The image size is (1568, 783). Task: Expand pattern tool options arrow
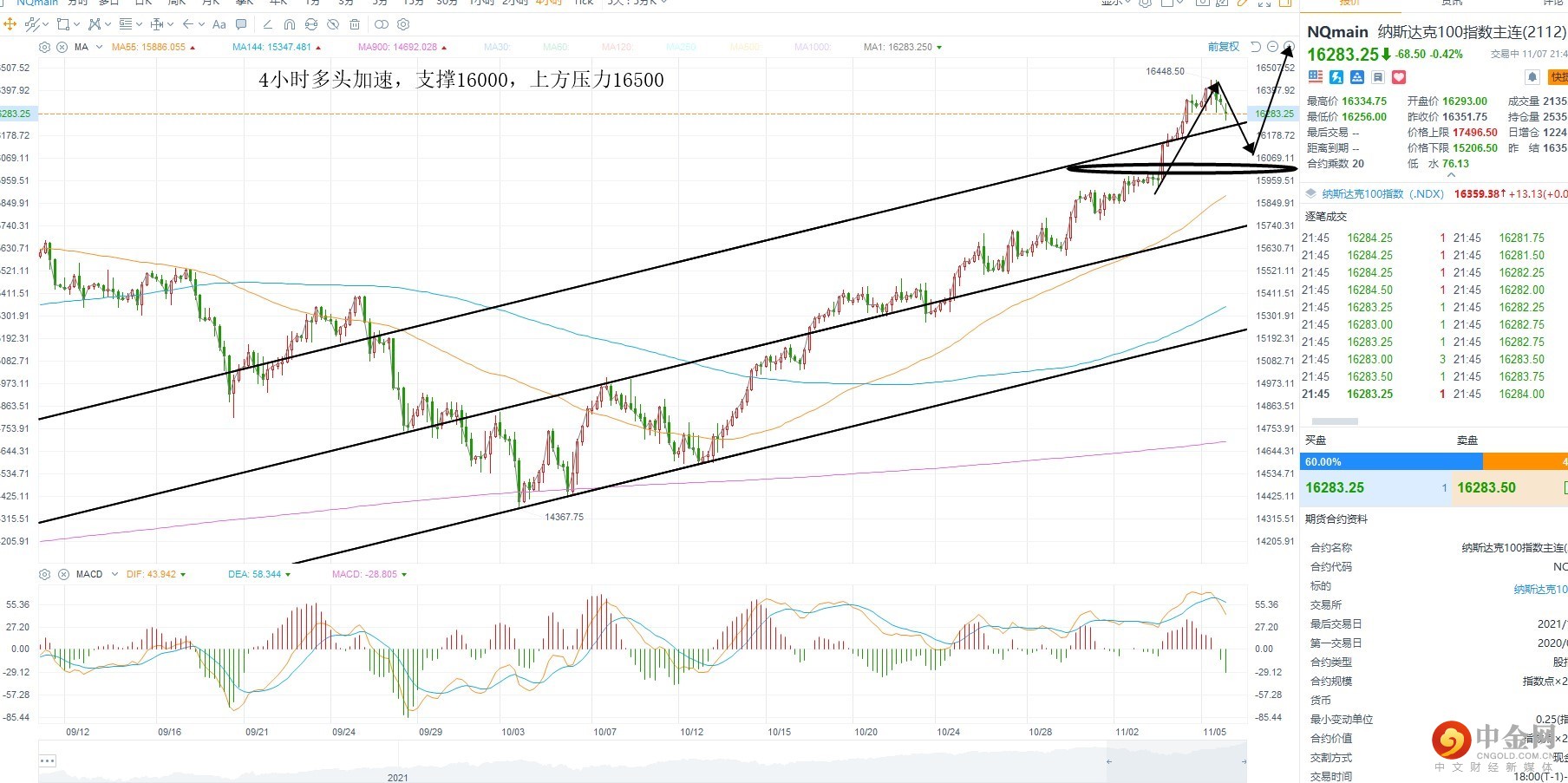tap(108, 24)
